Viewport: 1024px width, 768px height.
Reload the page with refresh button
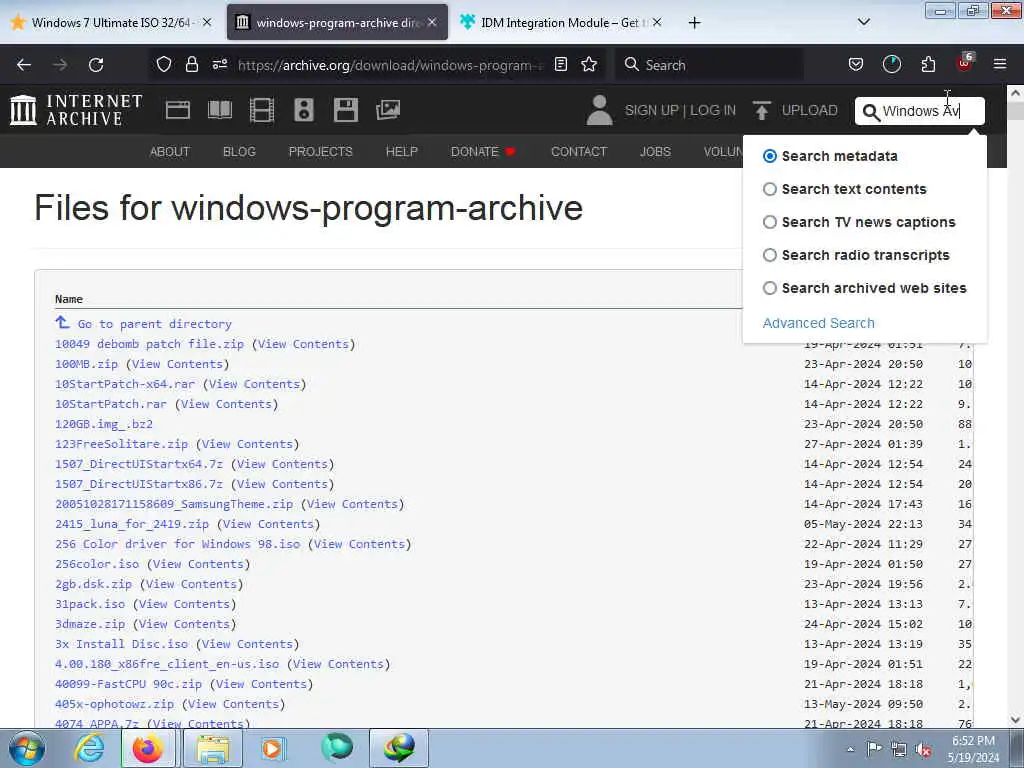coord(96,65)
